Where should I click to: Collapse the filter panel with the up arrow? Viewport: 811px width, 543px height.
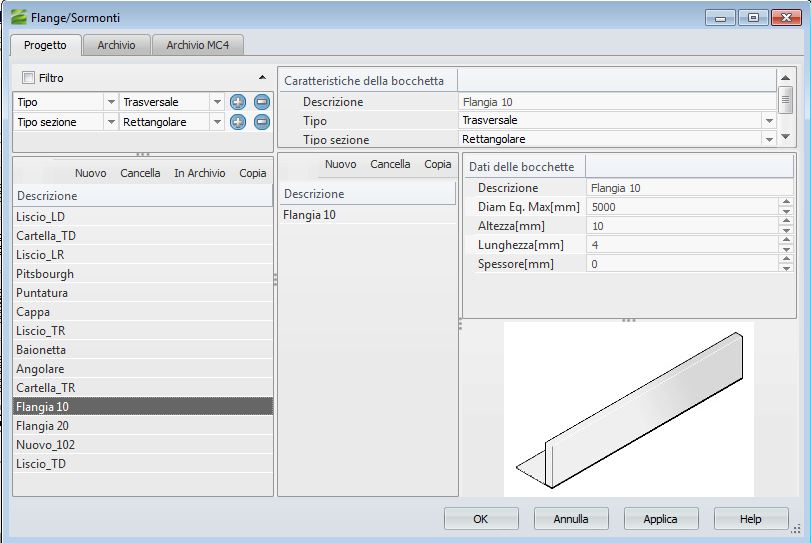tap(262, 78)
